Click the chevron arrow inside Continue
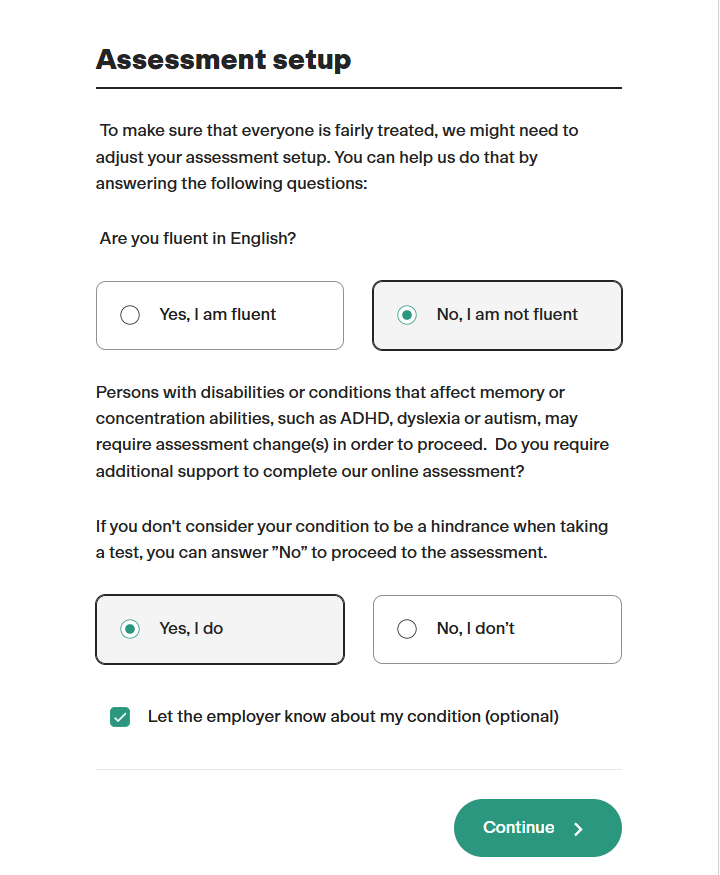Image resolution: width=720 pixels, height=875 pixels. click(x=578, y=829)
